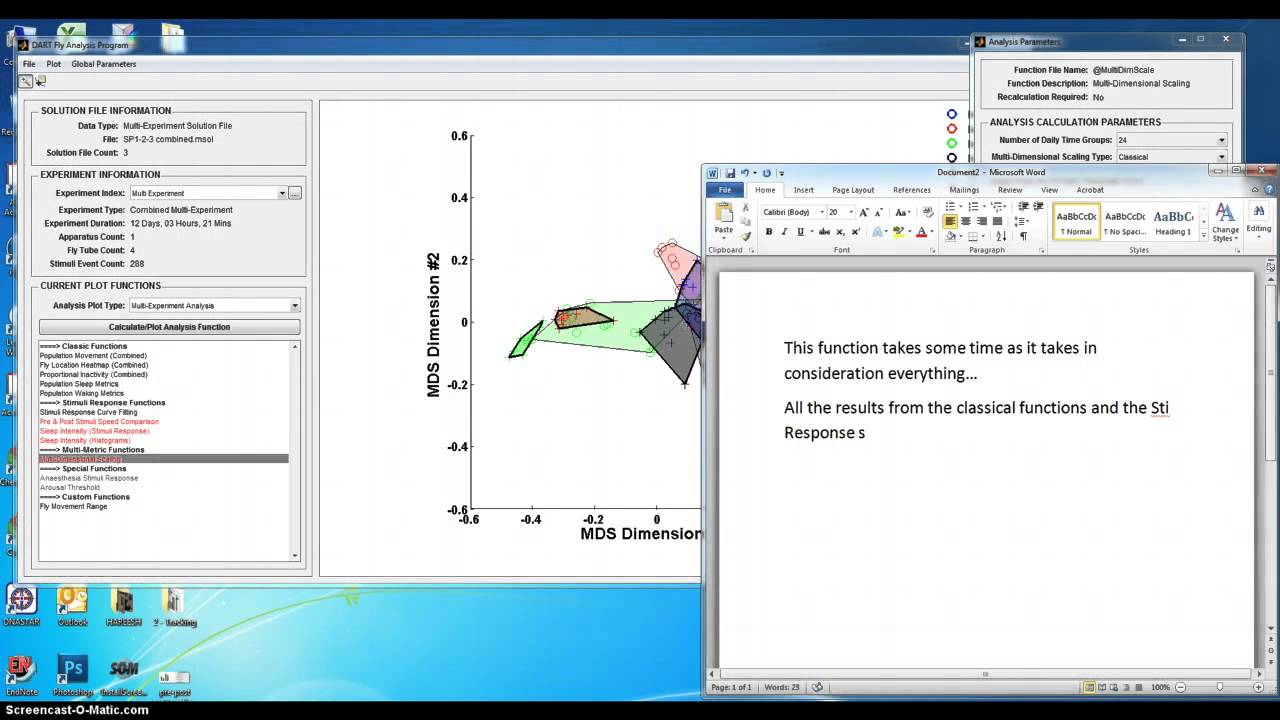Click the Increase Indent icon
Viewport: 1280px width, 720px height.
1038,207
